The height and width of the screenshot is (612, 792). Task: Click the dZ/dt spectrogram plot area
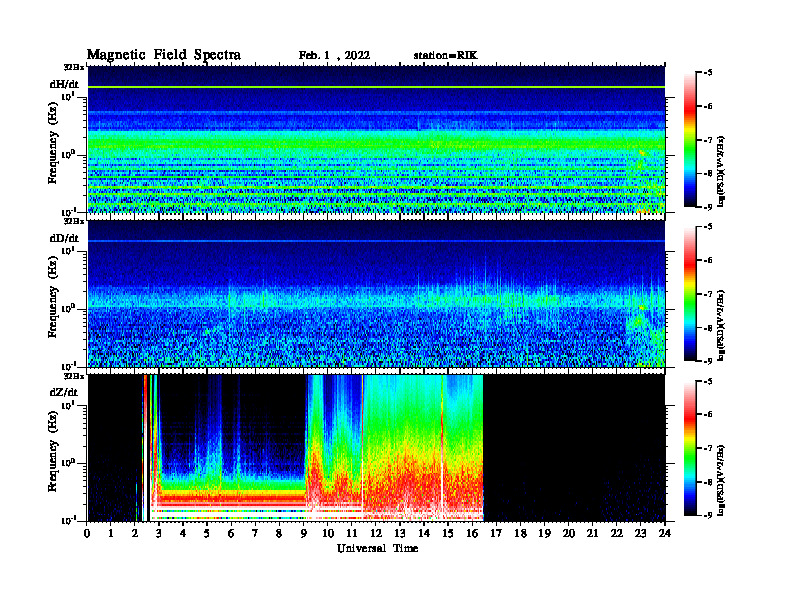point(376,448)
